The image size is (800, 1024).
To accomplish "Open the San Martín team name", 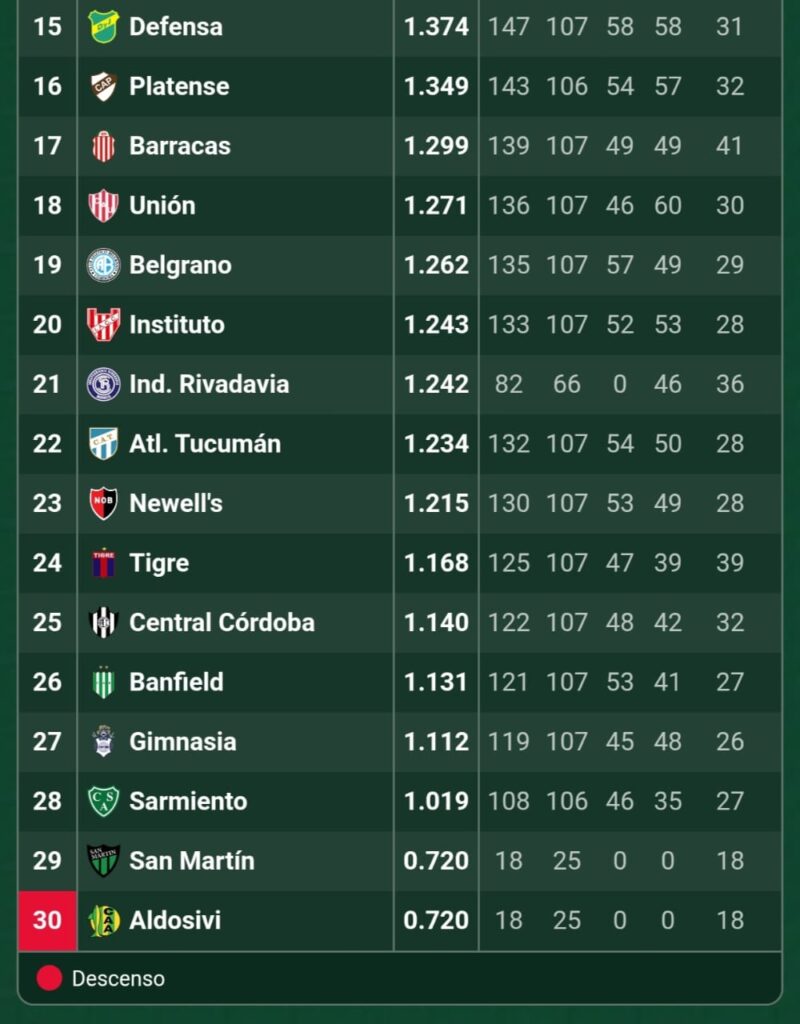I will (192, 861).
